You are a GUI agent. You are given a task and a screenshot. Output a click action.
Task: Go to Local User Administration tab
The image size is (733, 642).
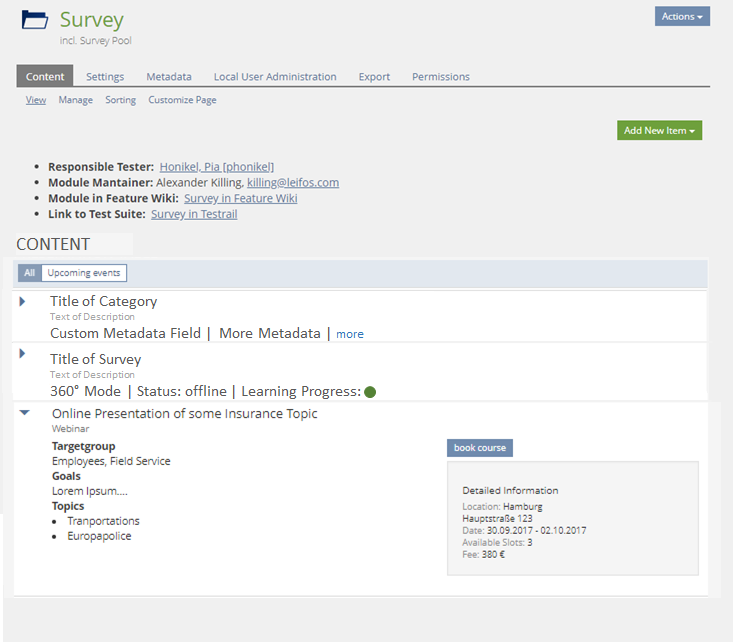tap(275, 76)
